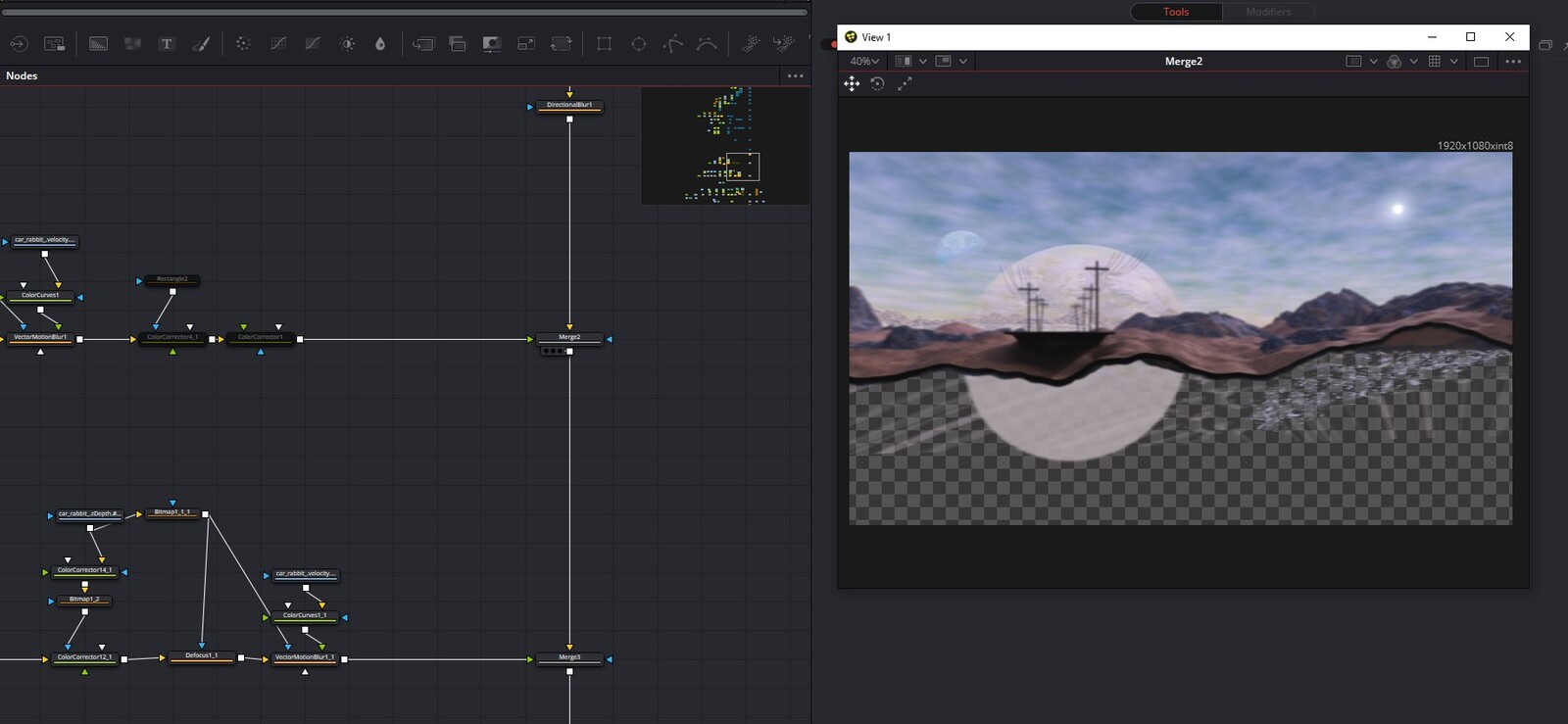Viewport: 1568px width, 724px height.
Task: Open View 1 three-dot options menu
Action: pos(1513,61)
